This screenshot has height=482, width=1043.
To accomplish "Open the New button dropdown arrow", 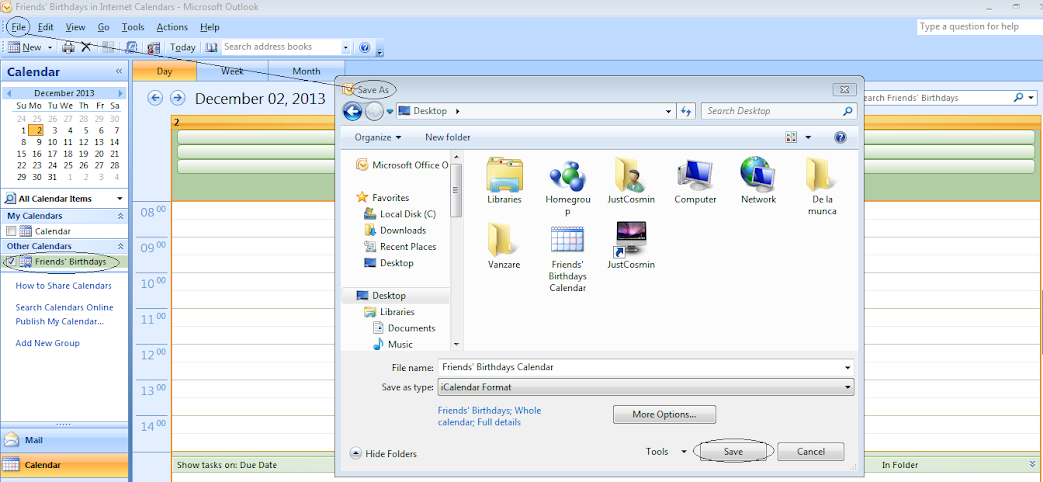I will point(49,48).
